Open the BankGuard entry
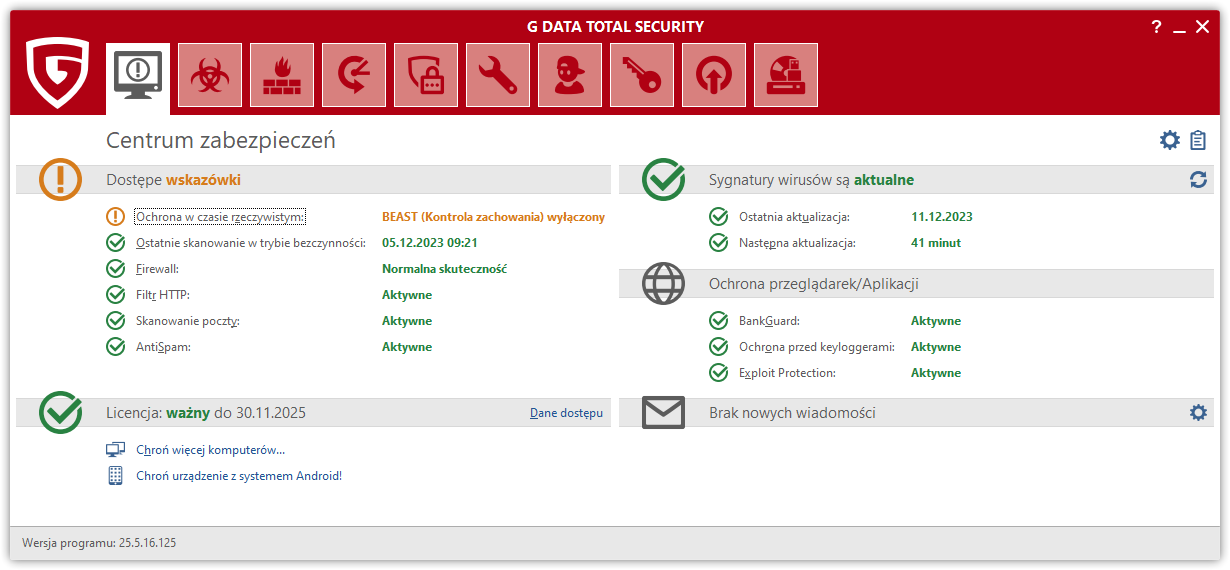This screenshot has height=570, width=1230. [x=770, y=321]
